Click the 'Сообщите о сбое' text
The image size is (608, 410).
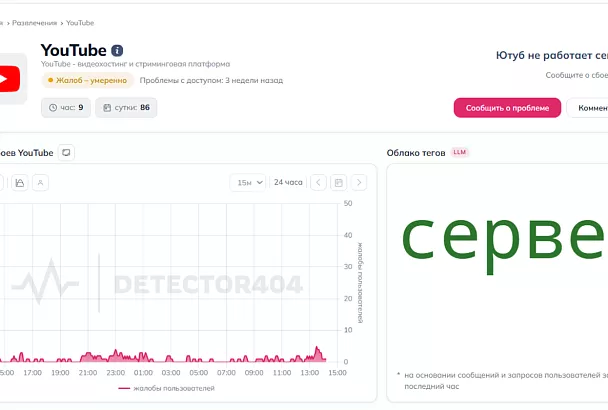[577, 75]
